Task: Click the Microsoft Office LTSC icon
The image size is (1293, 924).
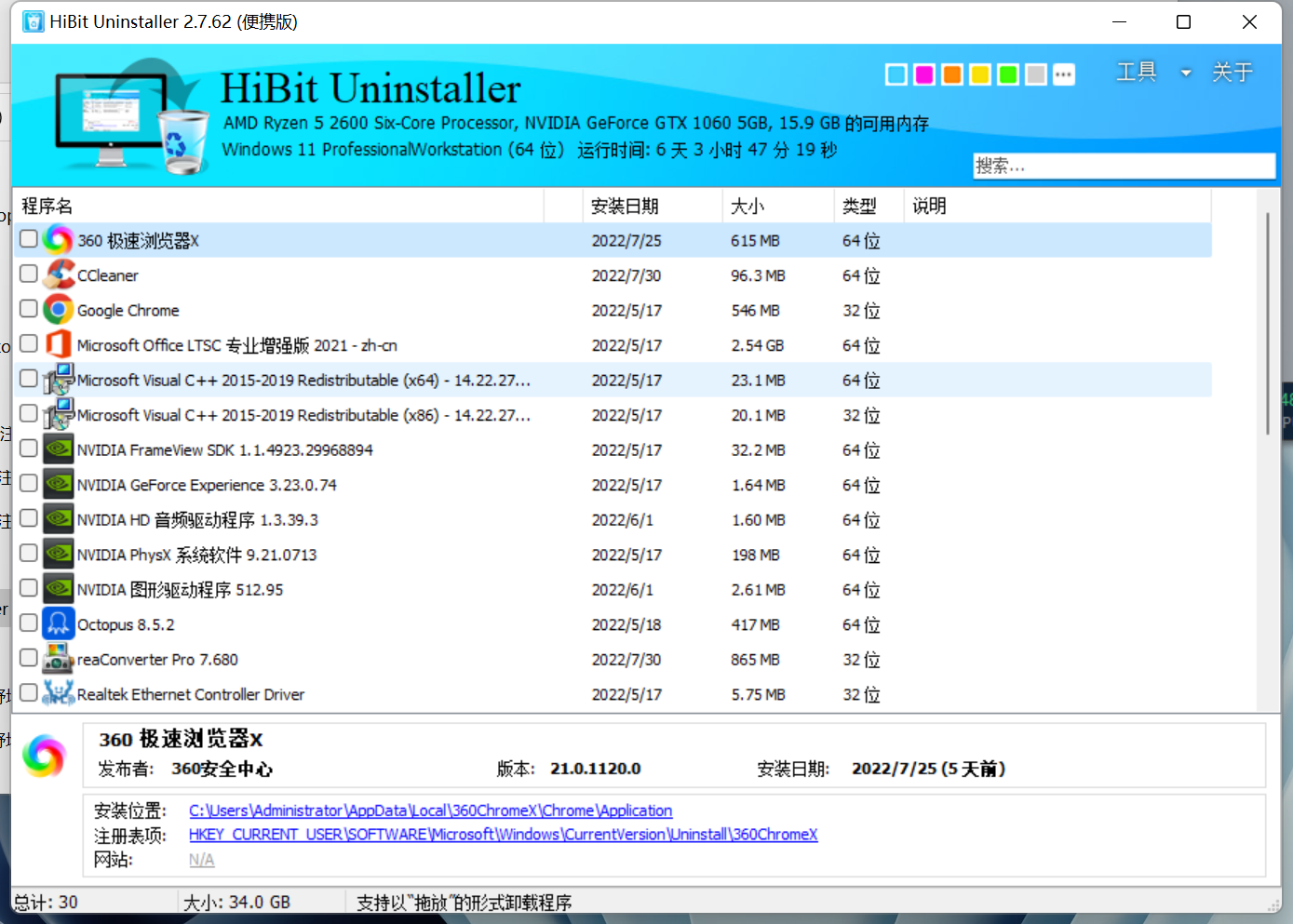Action: tap(58, 343)
